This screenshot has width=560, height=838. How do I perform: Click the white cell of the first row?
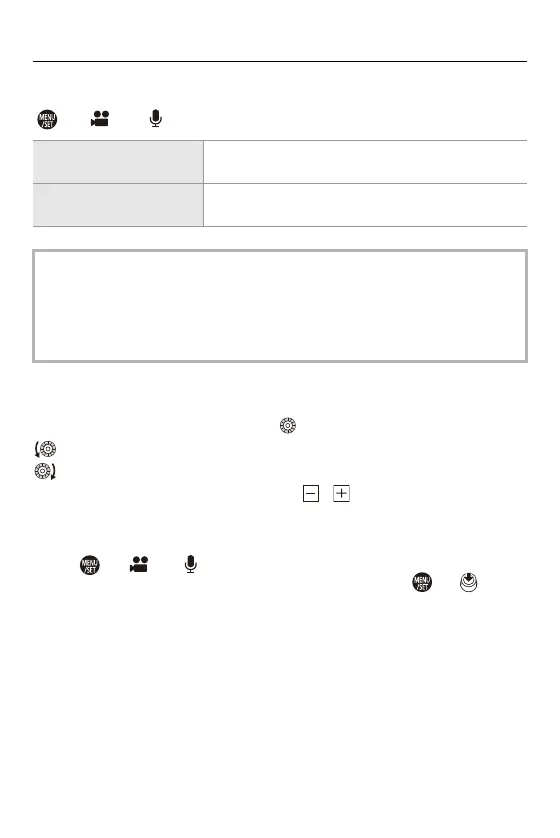click(365, 162)
